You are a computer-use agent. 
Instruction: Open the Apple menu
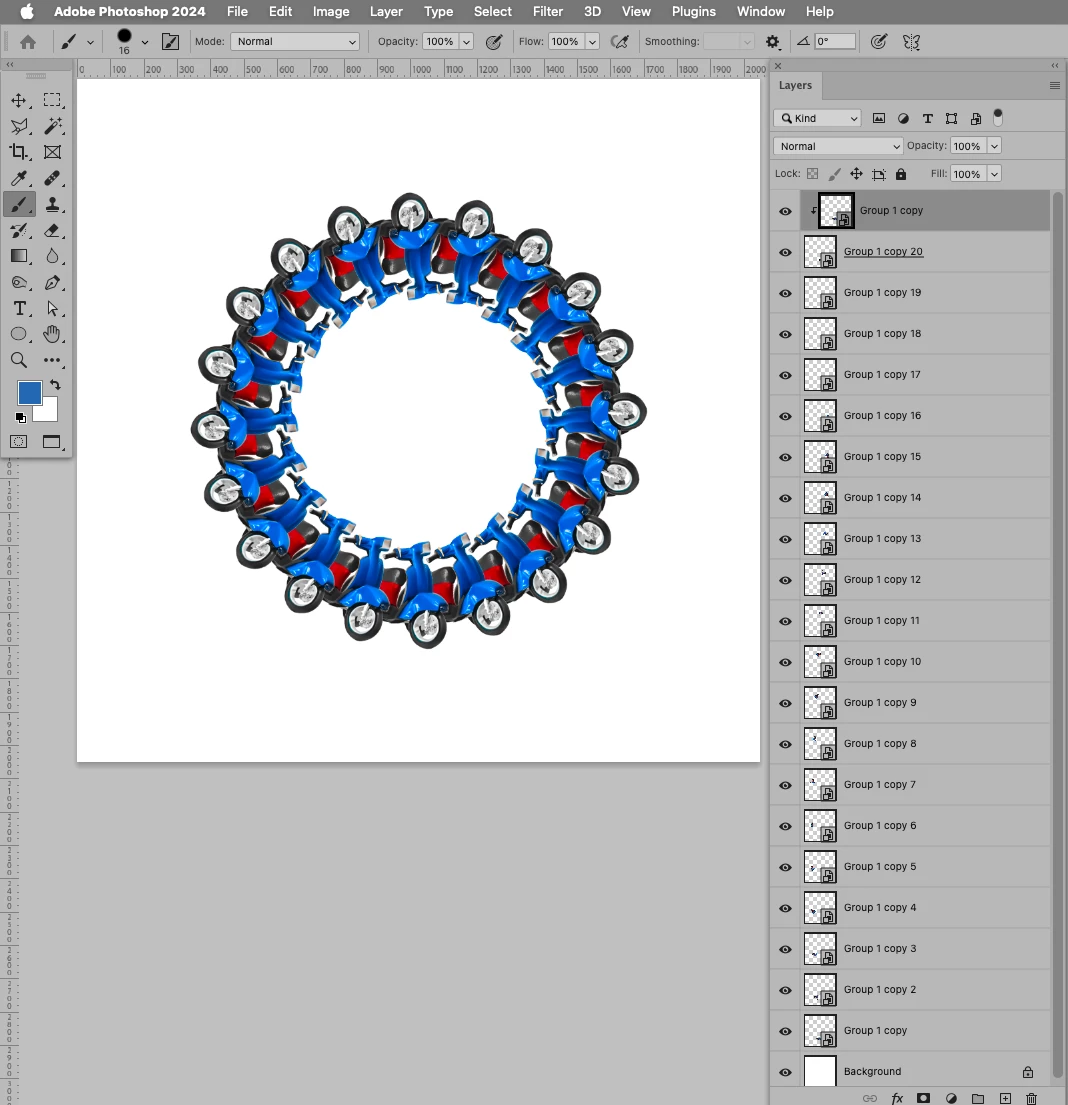click(x=27, y=11)
